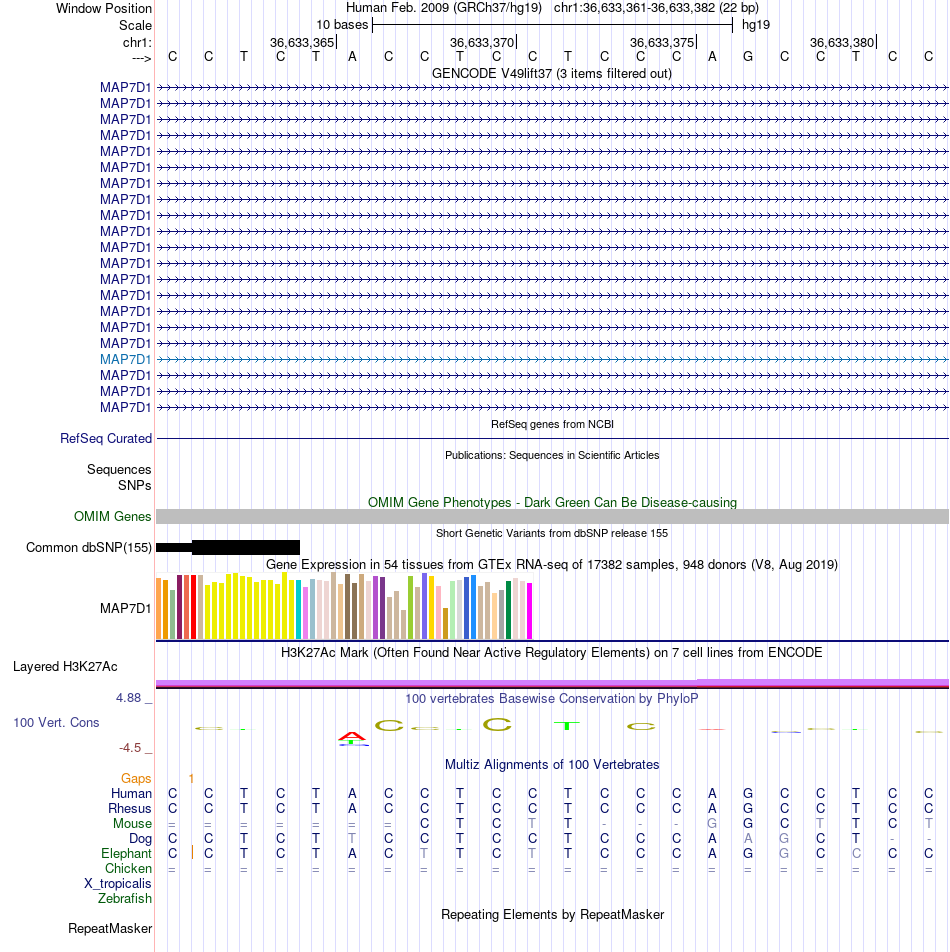Click the hg19 label next to scale bar
Screen dimensions: 950x952
(756, 25)
